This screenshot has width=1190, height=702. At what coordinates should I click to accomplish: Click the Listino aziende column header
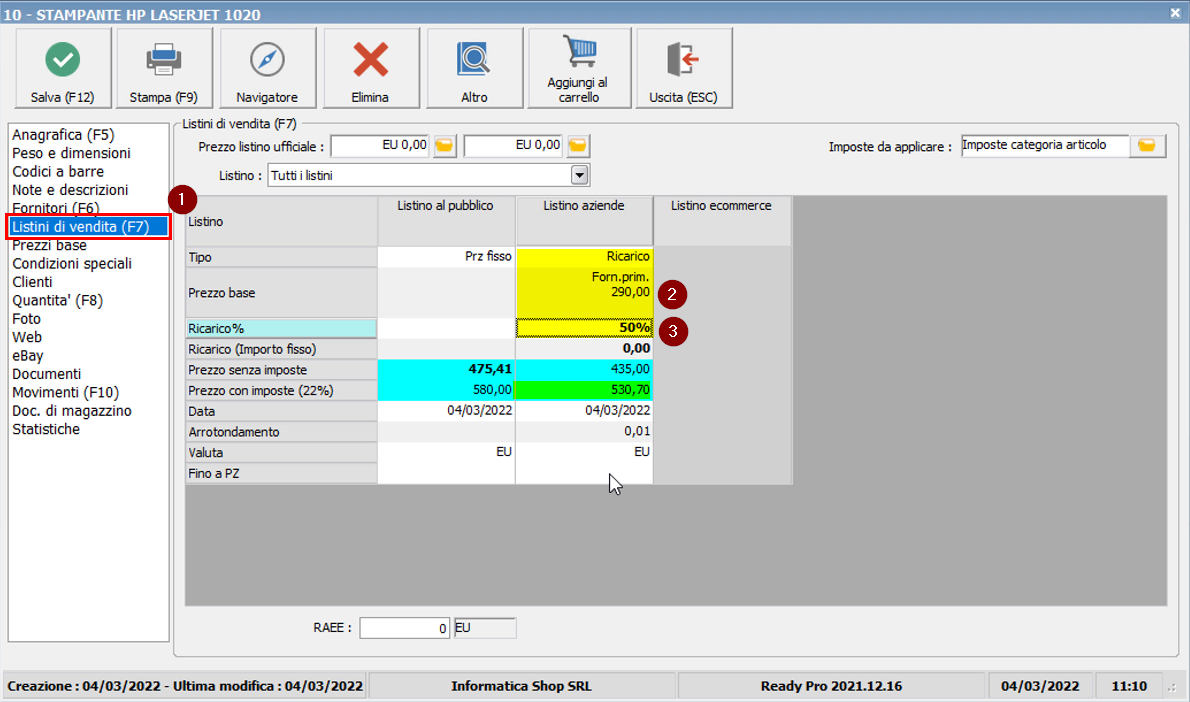point(584,221)
